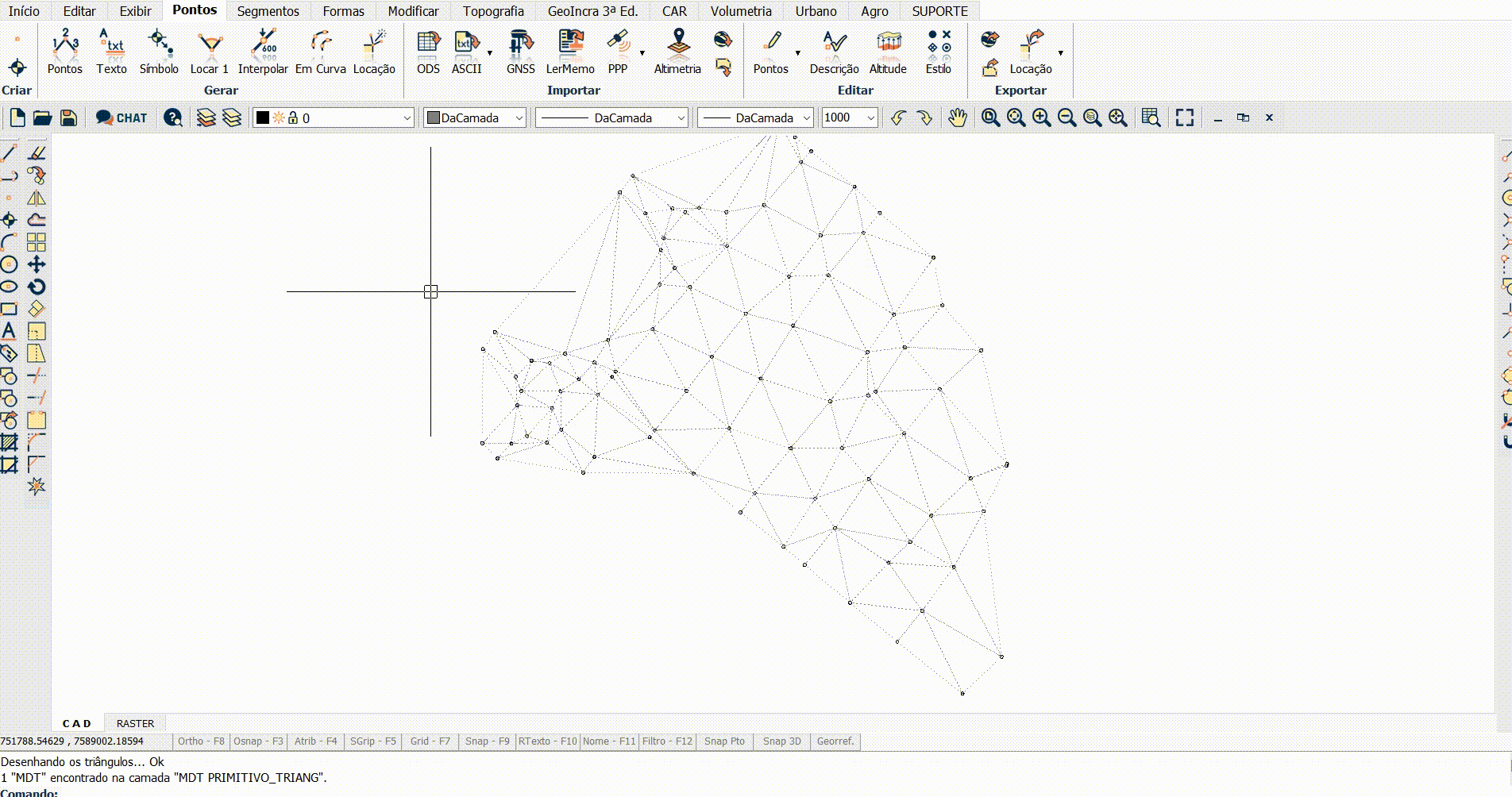
Task: Open the CHAT support icon
Action: point(121,117)
